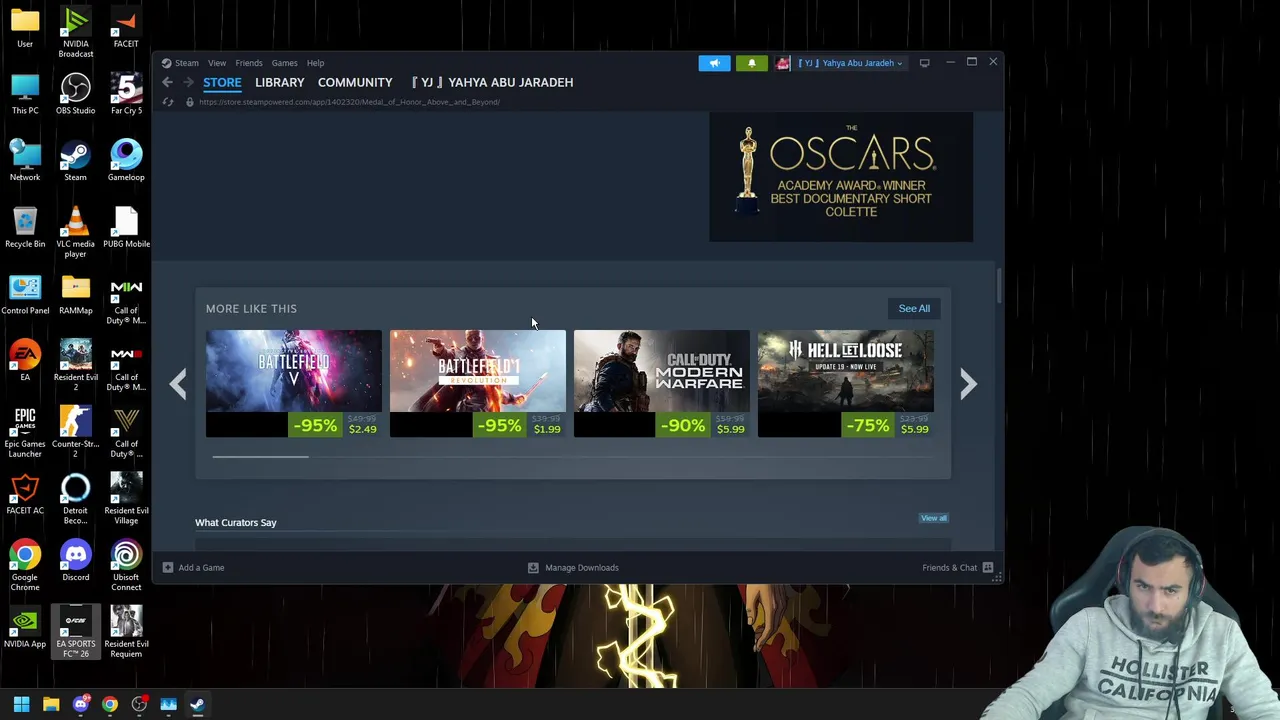Viewport: 1280px width, 720px height.
Task: Open OBS Studio desktop icon
Action: [x=75, y=95]
